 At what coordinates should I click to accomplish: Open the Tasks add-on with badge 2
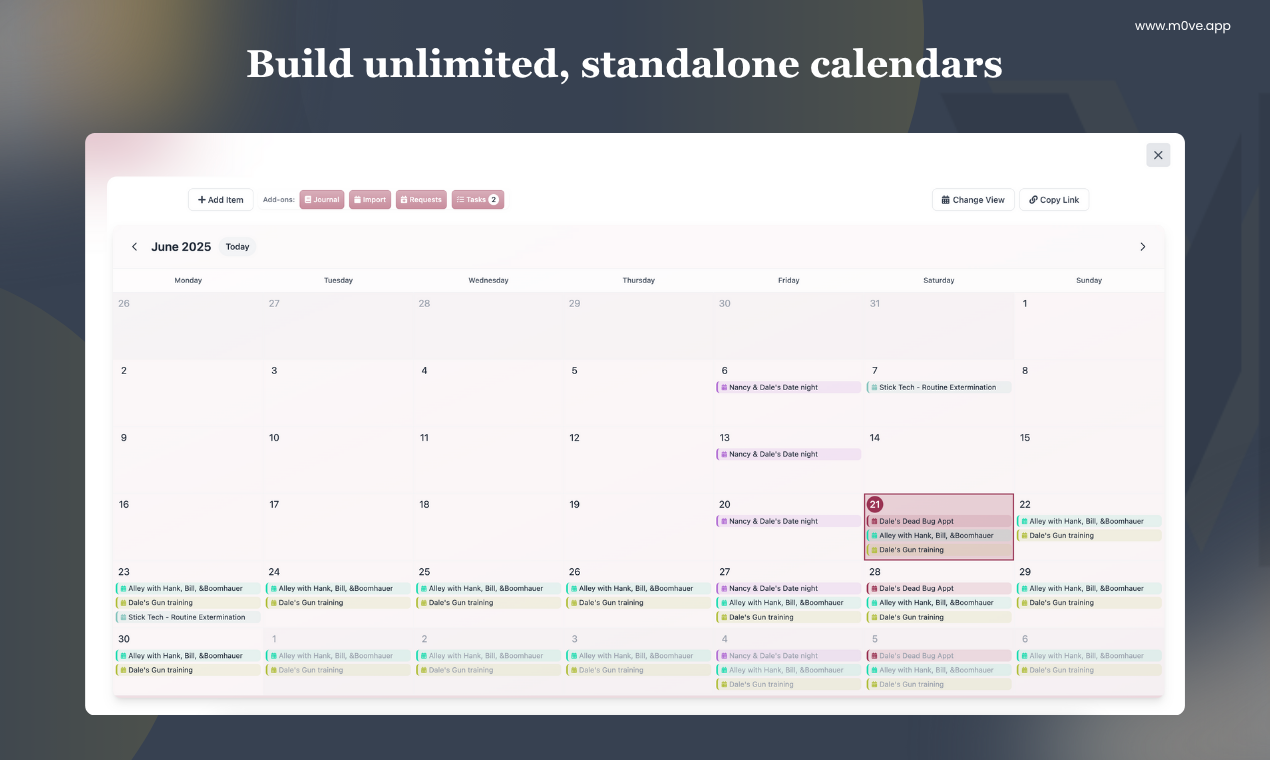click(478, 200)
